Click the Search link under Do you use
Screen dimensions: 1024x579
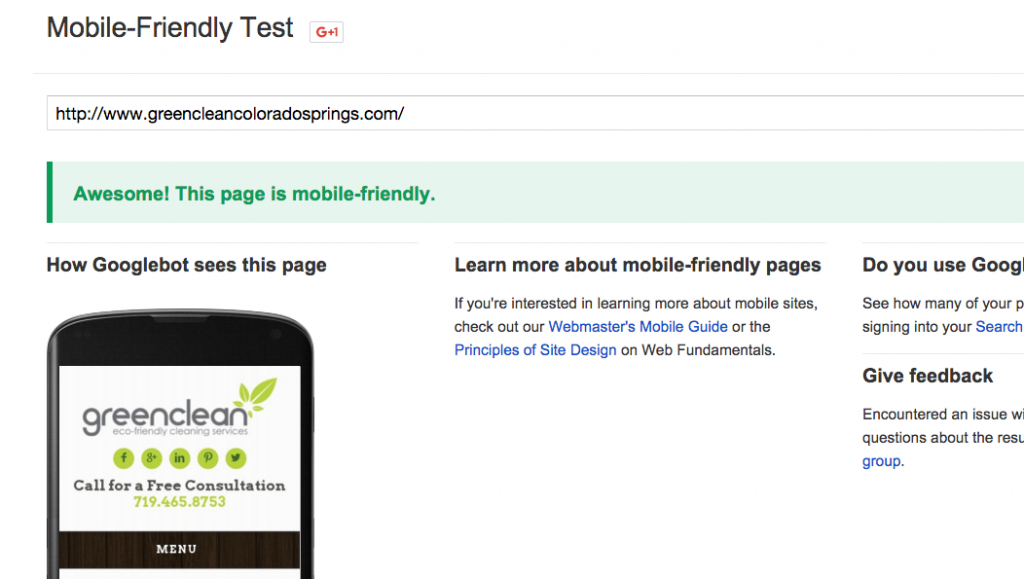998,327
